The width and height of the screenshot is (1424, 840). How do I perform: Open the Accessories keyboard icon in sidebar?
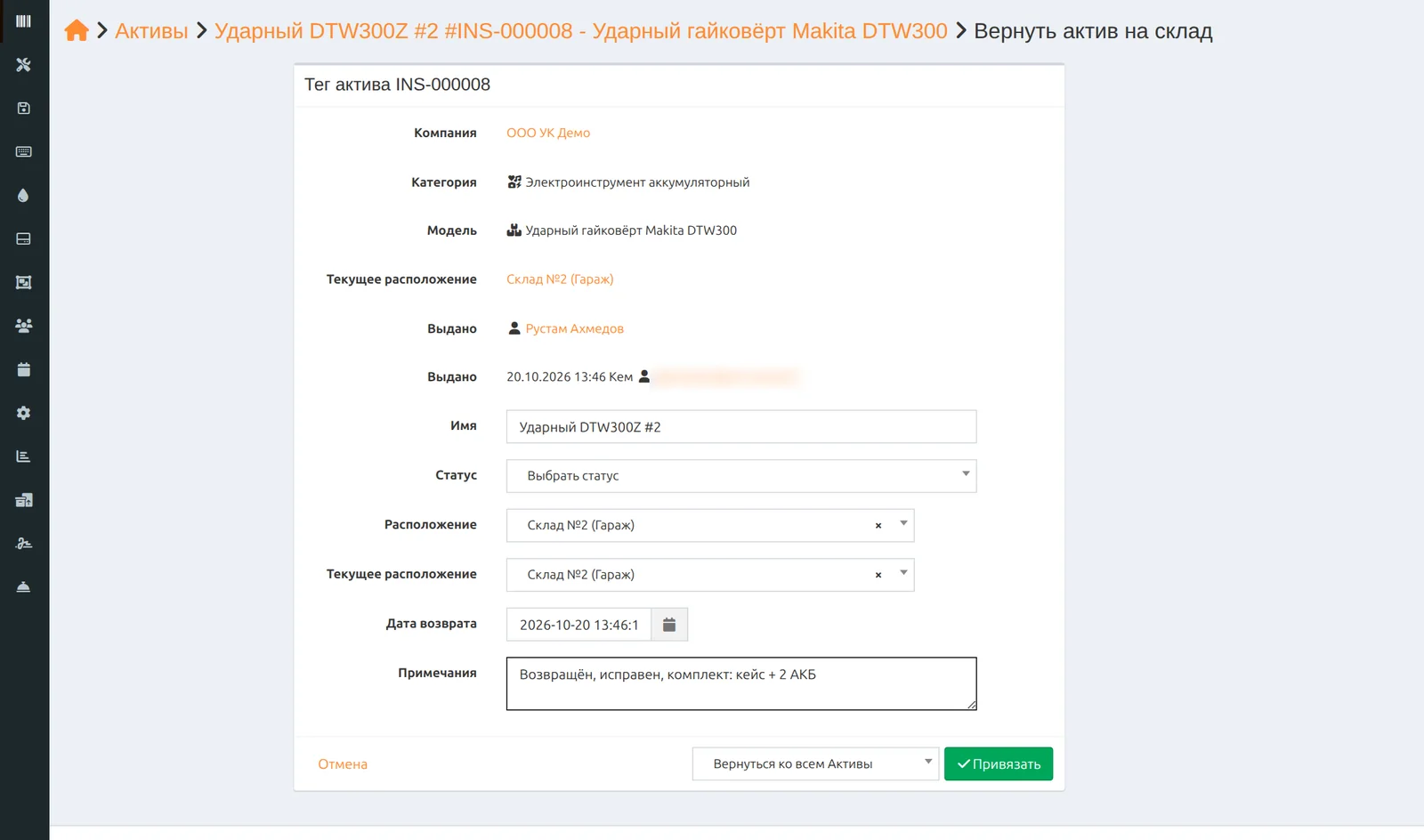point(24,152)
